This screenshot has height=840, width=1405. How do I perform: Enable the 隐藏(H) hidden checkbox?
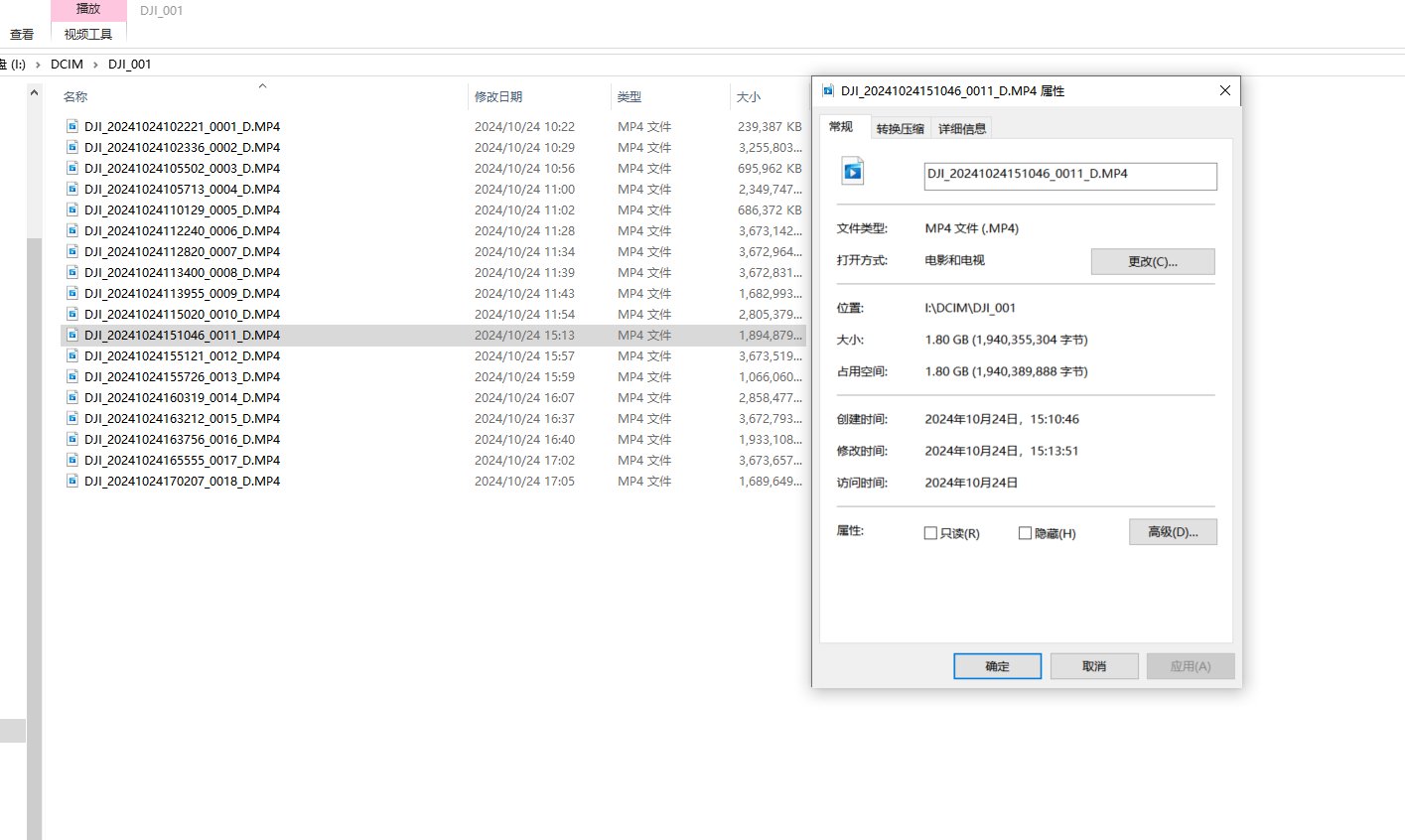[1025, 533]
